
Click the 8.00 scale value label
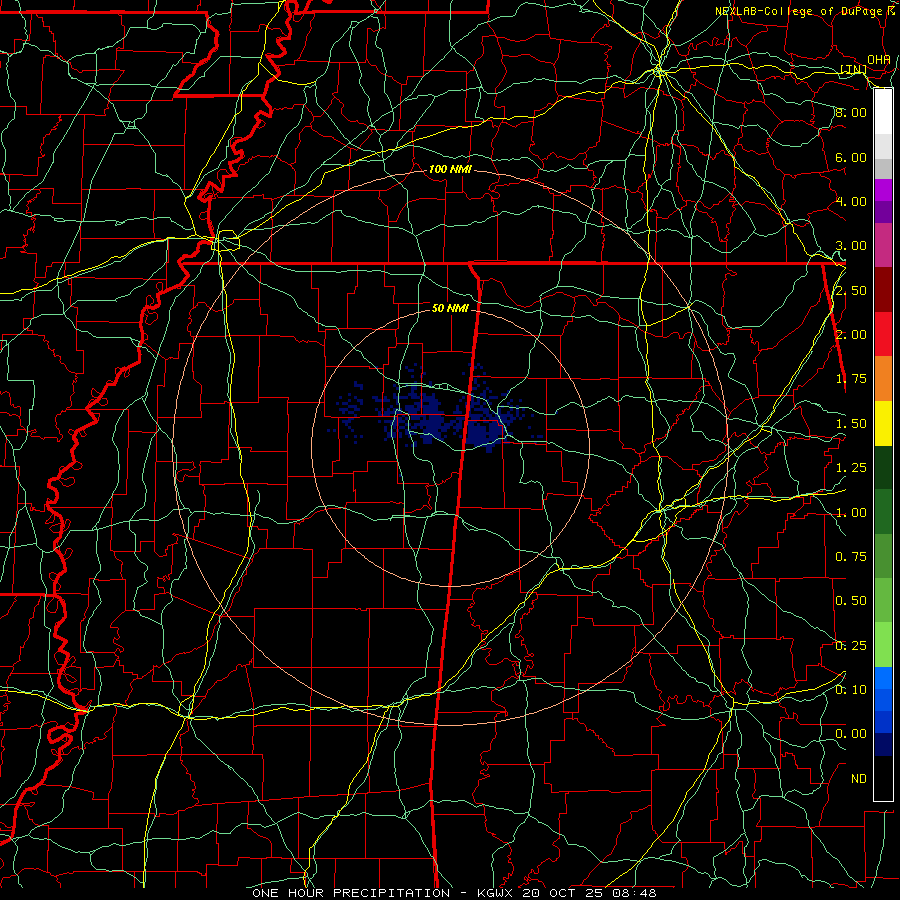pos(851,112)
